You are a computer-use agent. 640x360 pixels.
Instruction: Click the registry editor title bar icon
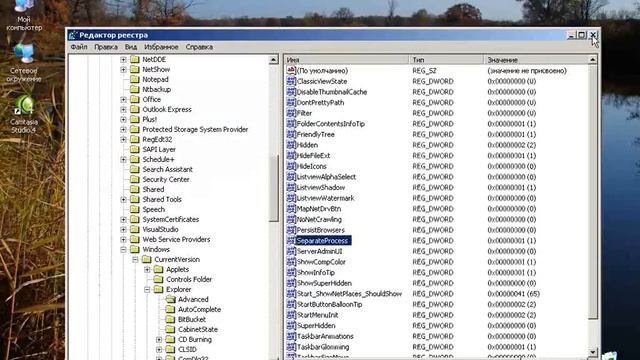(x=73, y=35)
